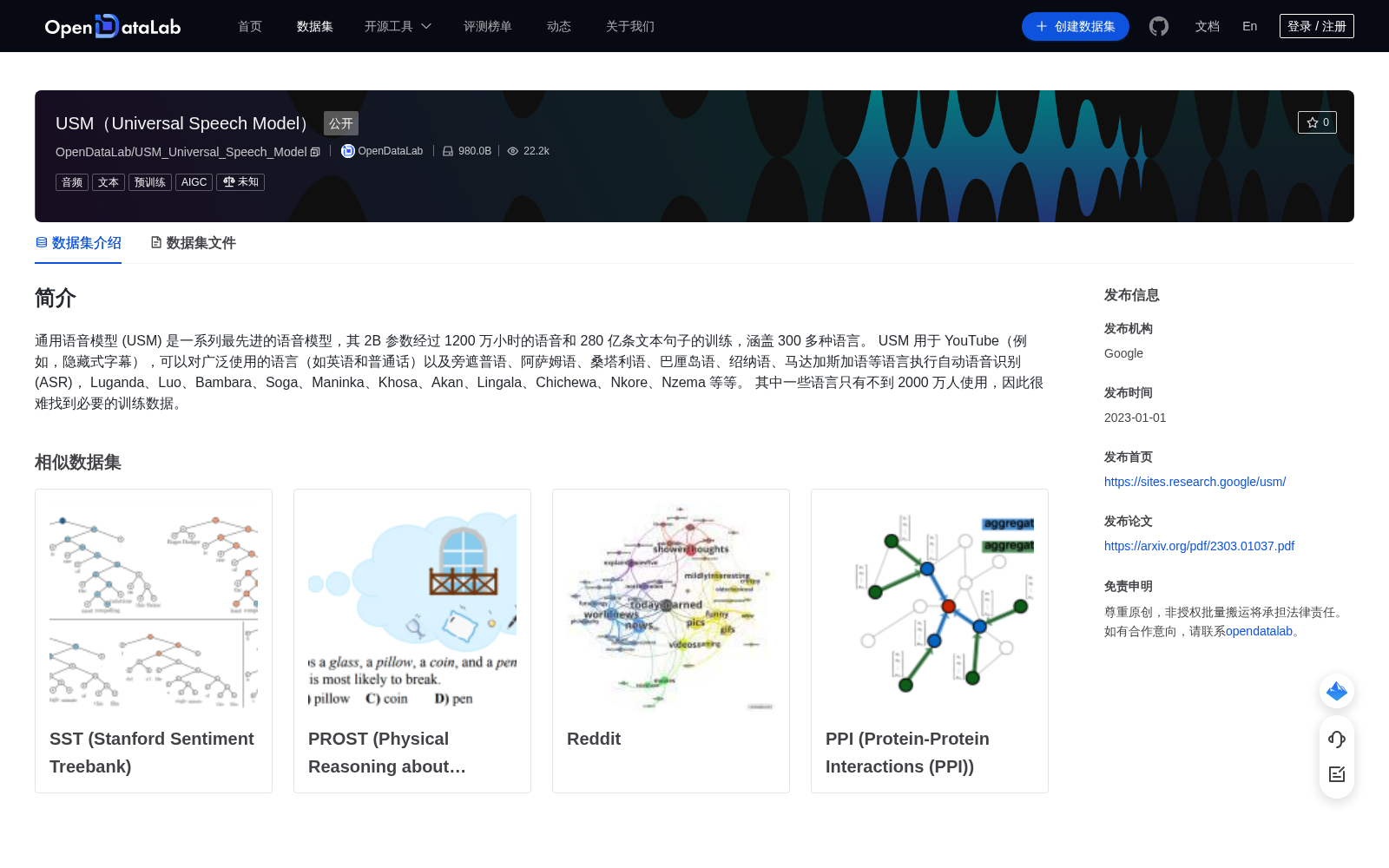
Task: Open the customer support headset icon
Action: [x=1337, y=739]
